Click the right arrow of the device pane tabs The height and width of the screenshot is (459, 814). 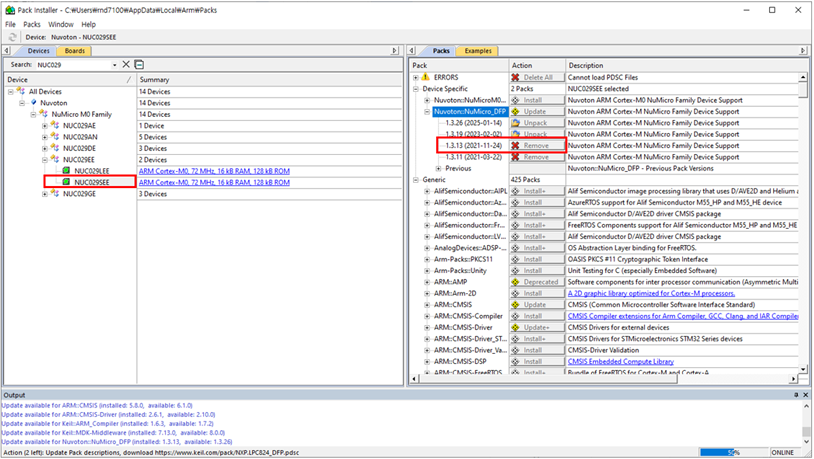pyautogui.click(x=395, y=51)
